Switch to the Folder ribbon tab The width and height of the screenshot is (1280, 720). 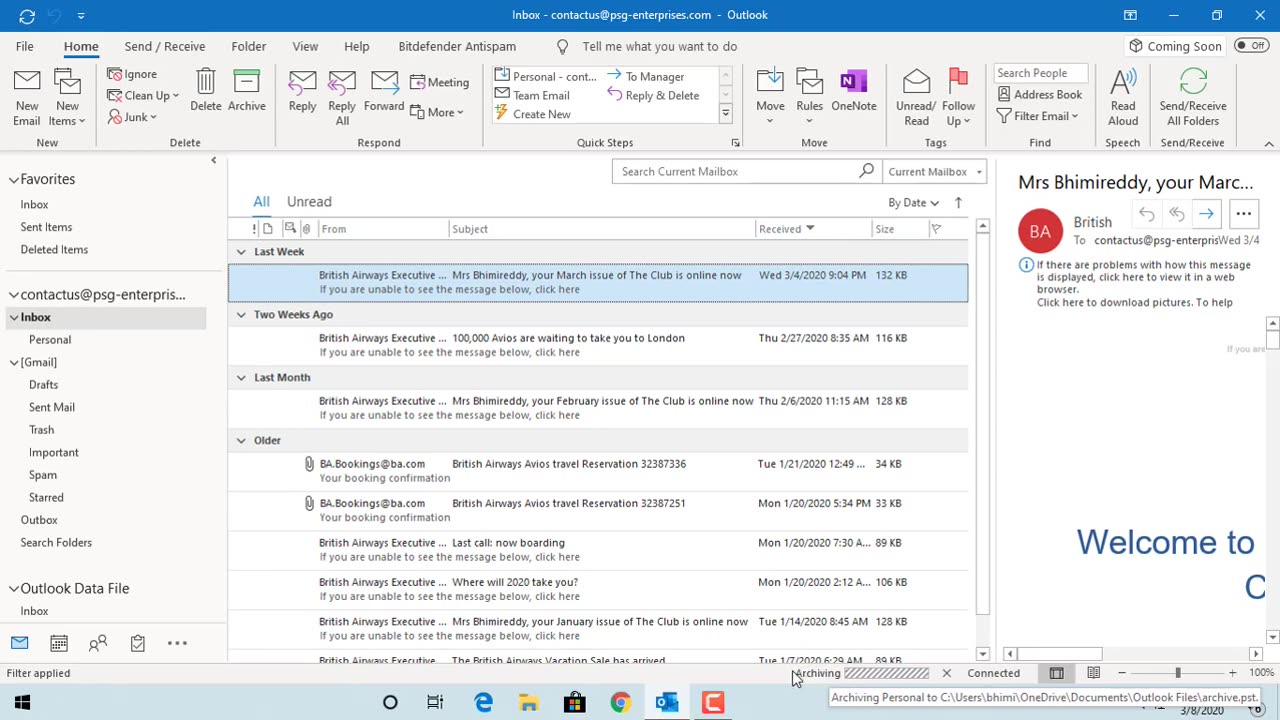(249, 46)
